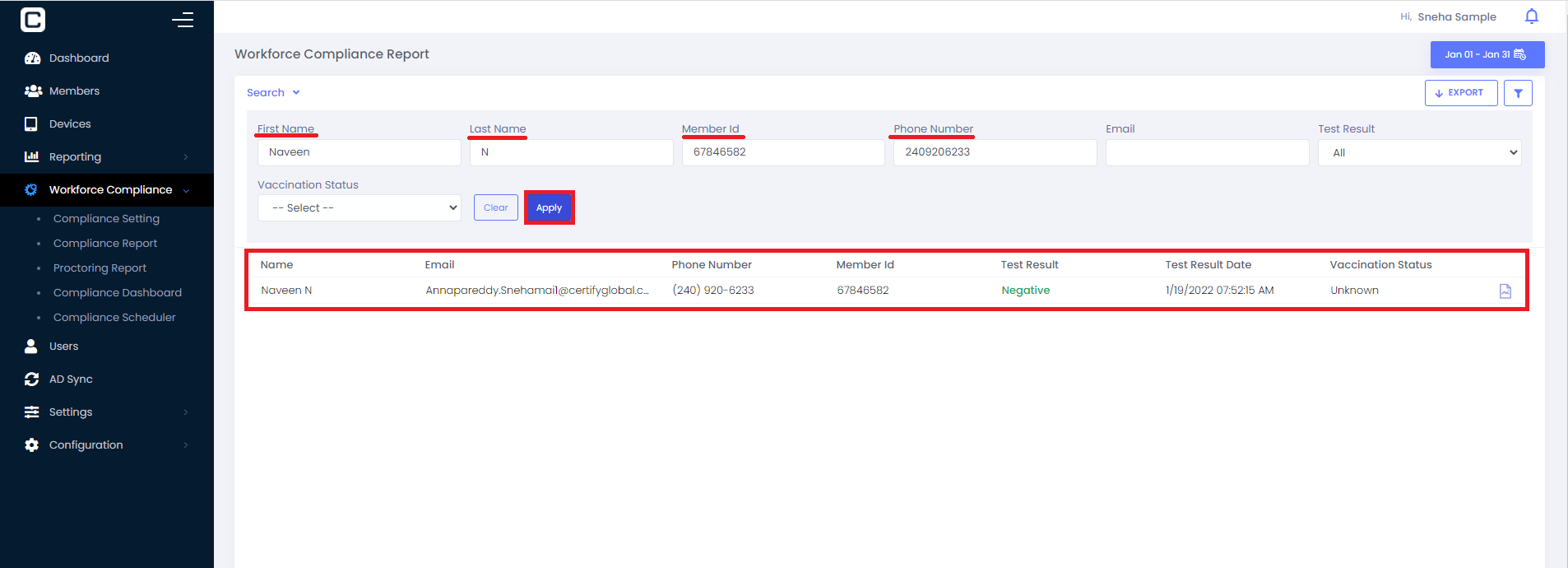Click the Members group icon
This screenshot has width=1568, height=568.
click(33, 91)
